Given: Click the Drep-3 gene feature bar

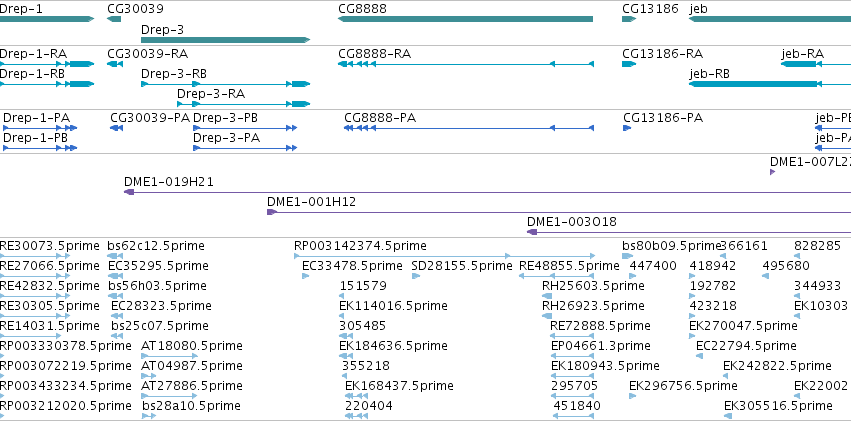Looking at the screenshot, I should tap(225, 40).
